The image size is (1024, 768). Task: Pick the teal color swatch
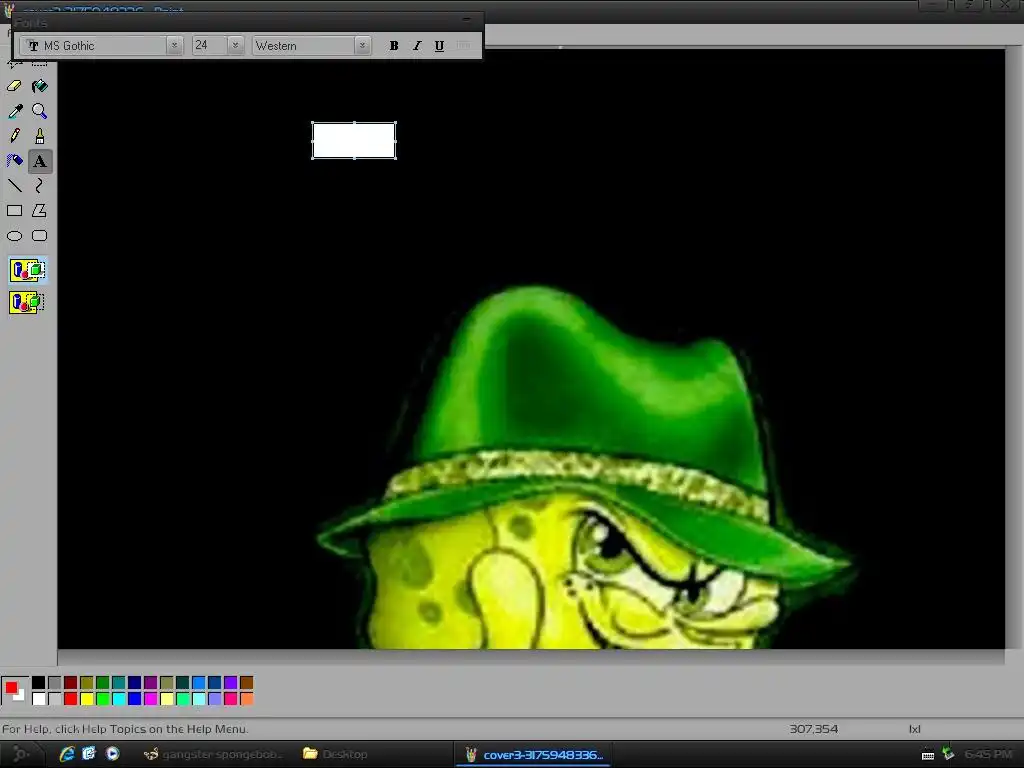(x=119, y=683)
